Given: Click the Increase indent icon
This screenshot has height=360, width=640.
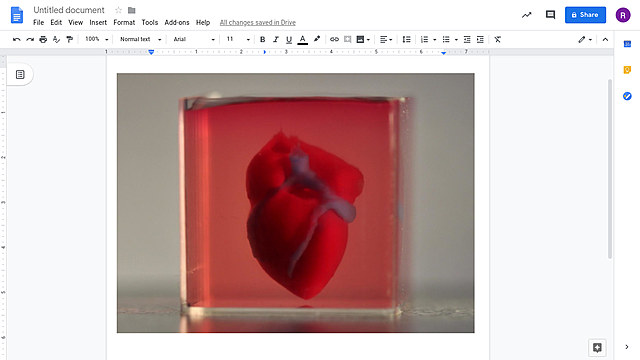Looking at the screenshot, I should pyautogui.click(x=480, y=39).
